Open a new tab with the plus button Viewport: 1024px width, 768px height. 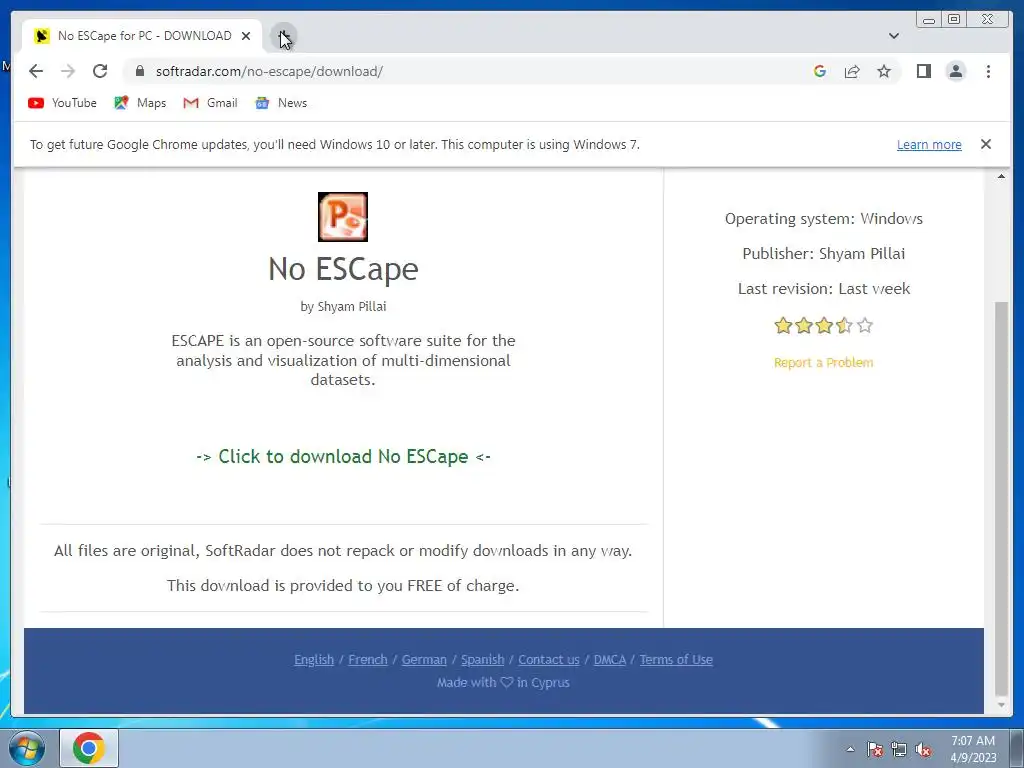click(x=283, y=36)
